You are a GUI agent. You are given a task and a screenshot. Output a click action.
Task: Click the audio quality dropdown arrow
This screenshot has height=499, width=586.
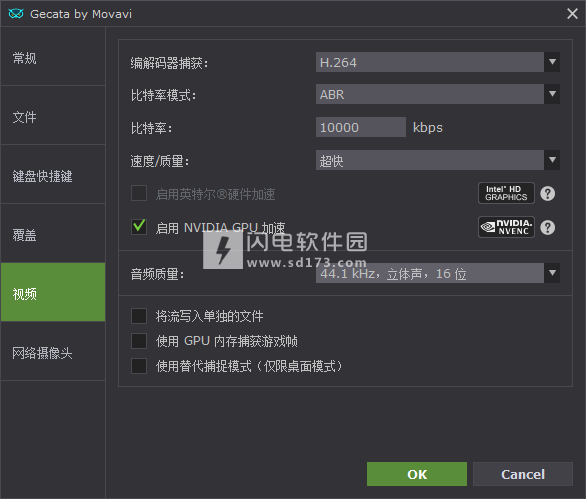[552, 273]
